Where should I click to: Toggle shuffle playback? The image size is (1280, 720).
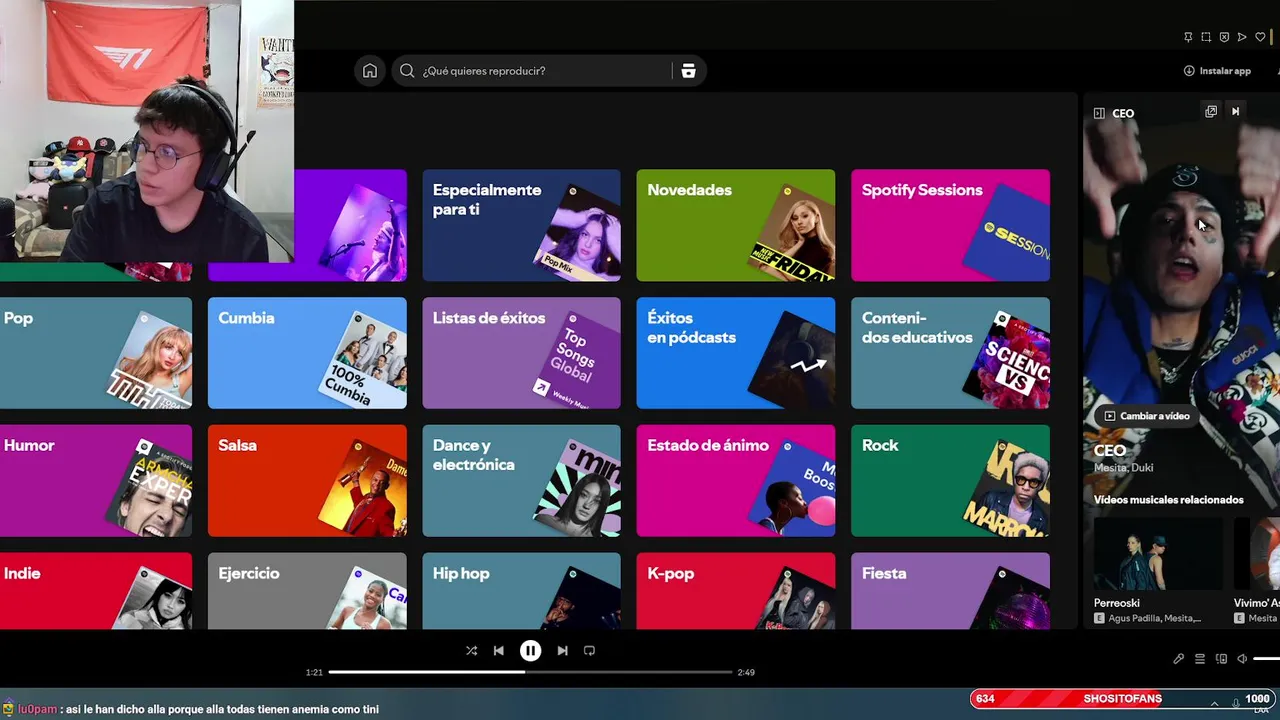471,651
